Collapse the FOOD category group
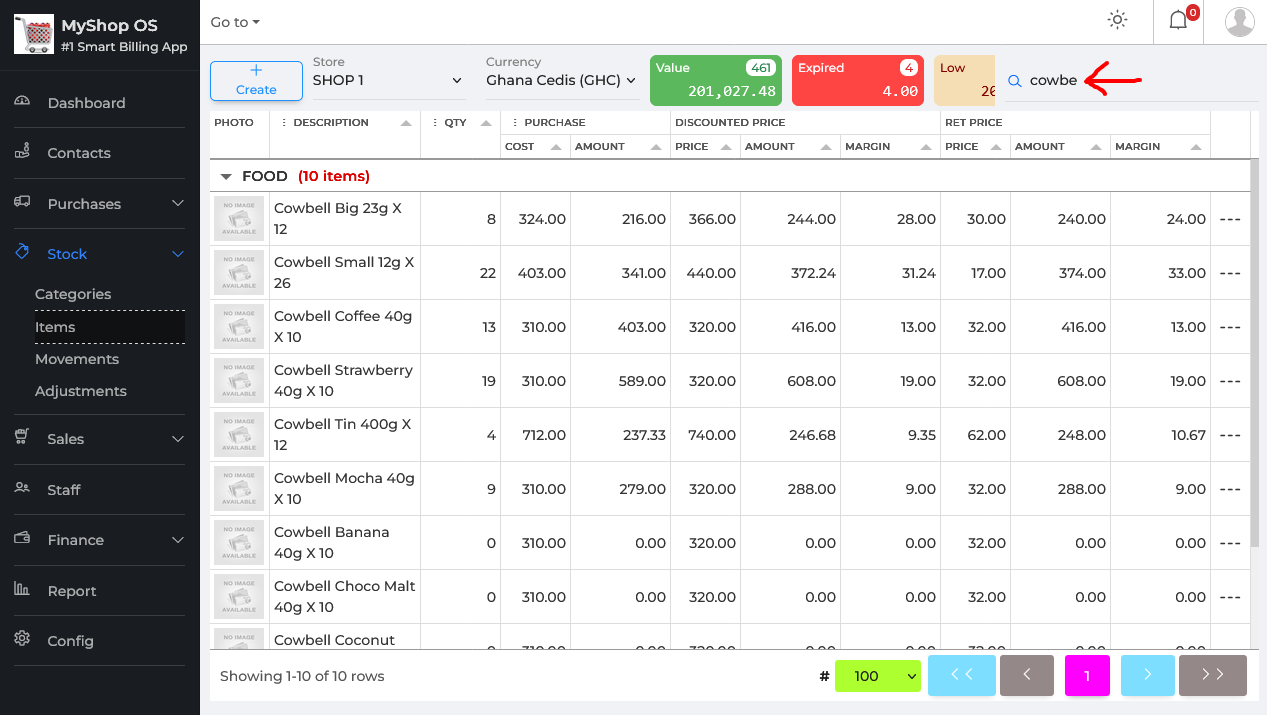Screen dimensions: 1267x715 (226, 176)
